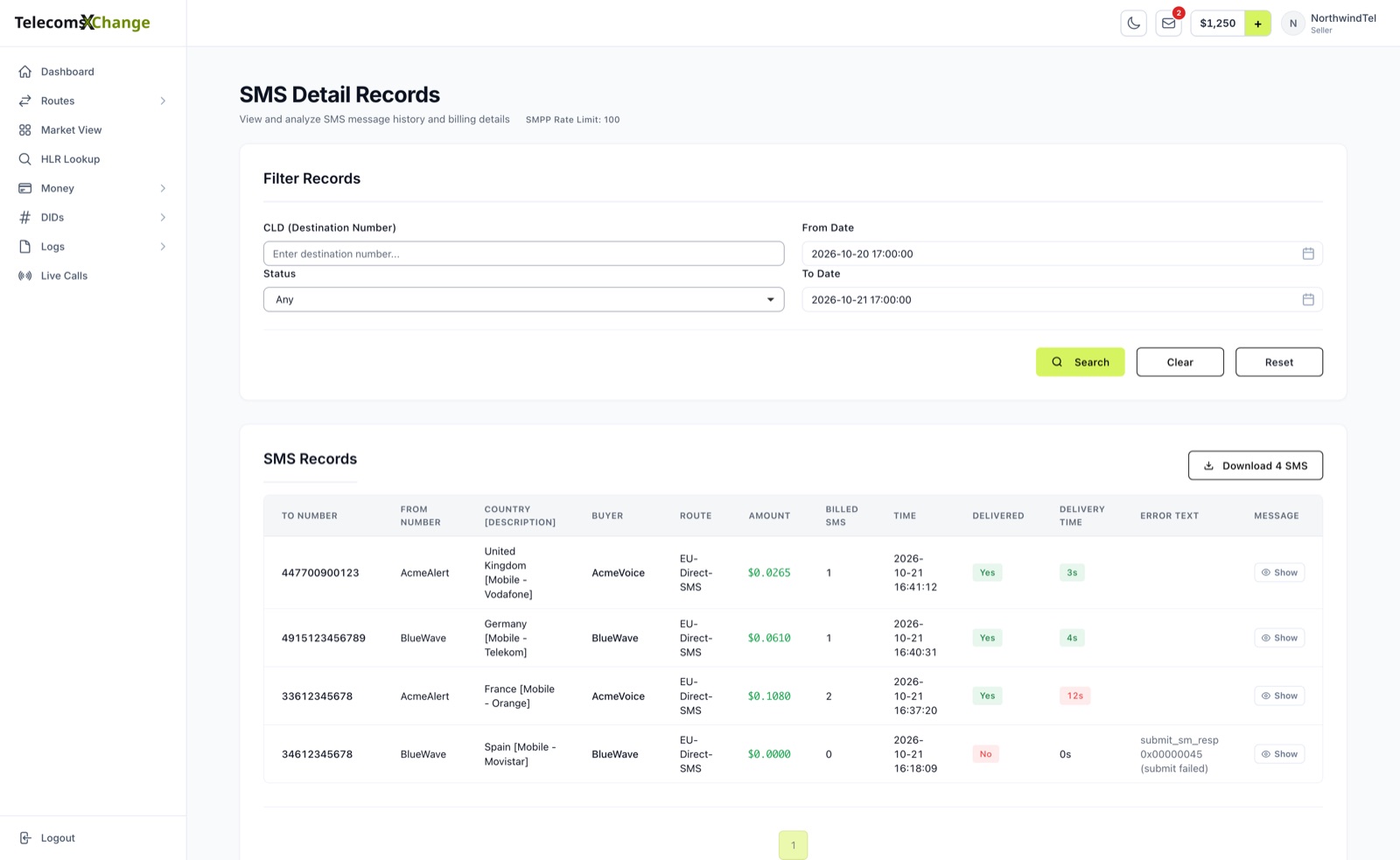The width and height of the screenshot is (1400, 860).
Task: Show the message for 34612345678 row
Action: [x=1279, y=754]
